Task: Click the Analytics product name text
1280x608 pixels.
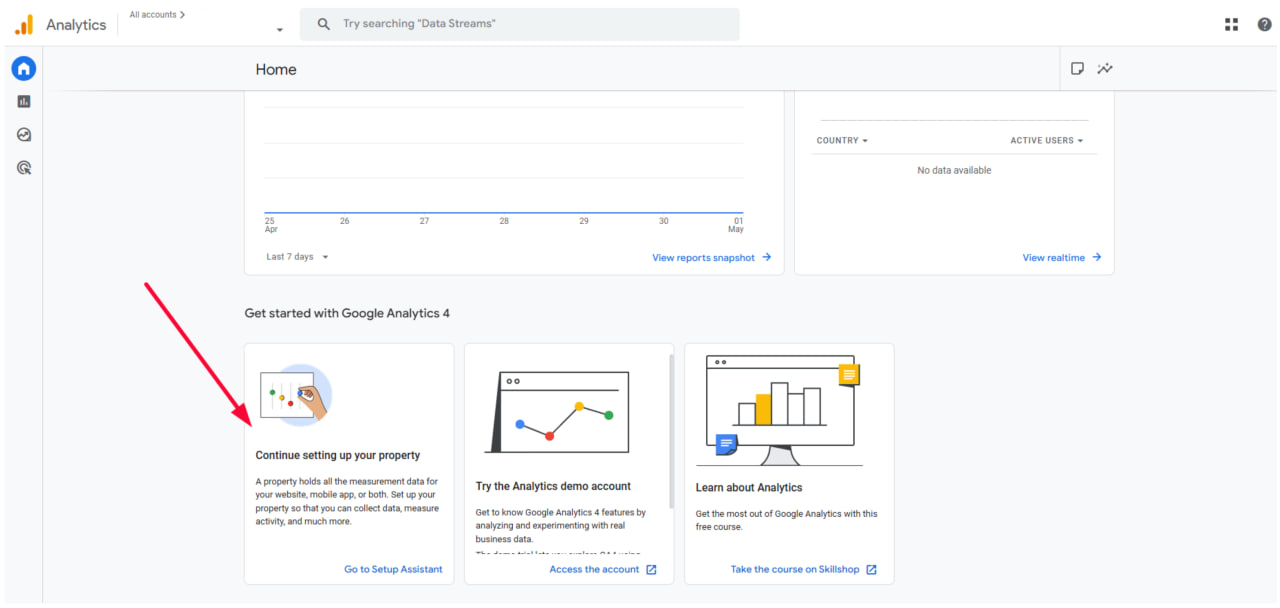Action: (76, 25)
